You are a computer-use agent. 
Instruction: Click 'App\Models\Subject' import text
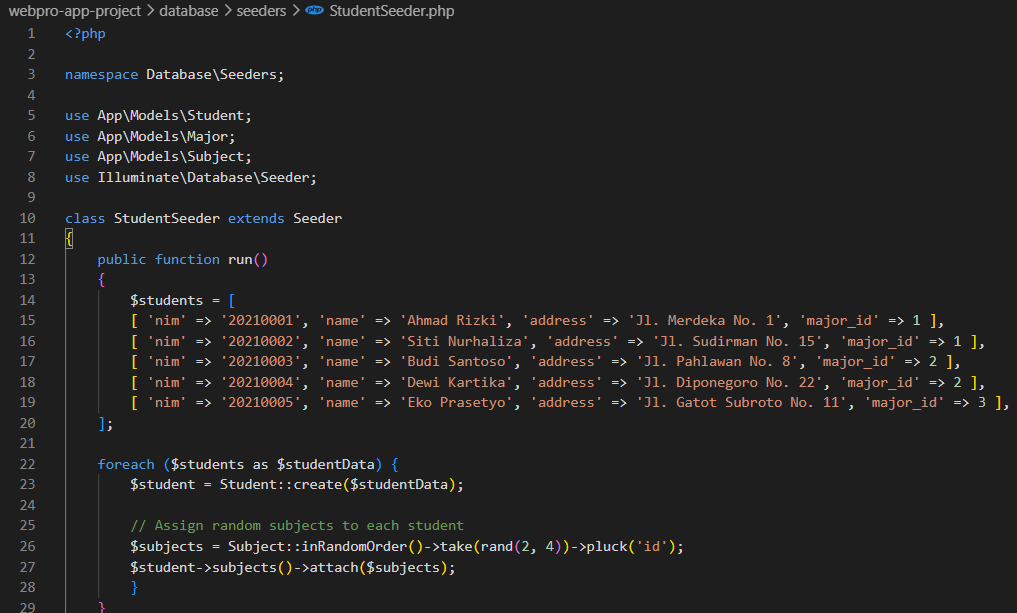(171, 156)
